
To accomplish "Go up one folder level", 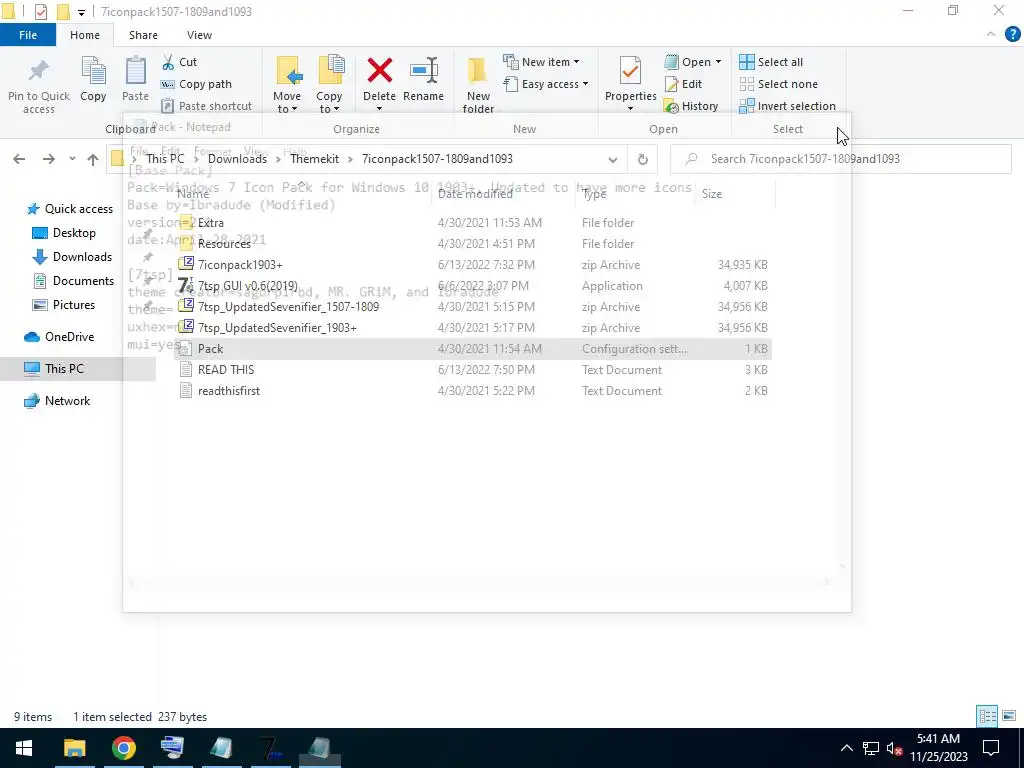I will tap(93, 159).
